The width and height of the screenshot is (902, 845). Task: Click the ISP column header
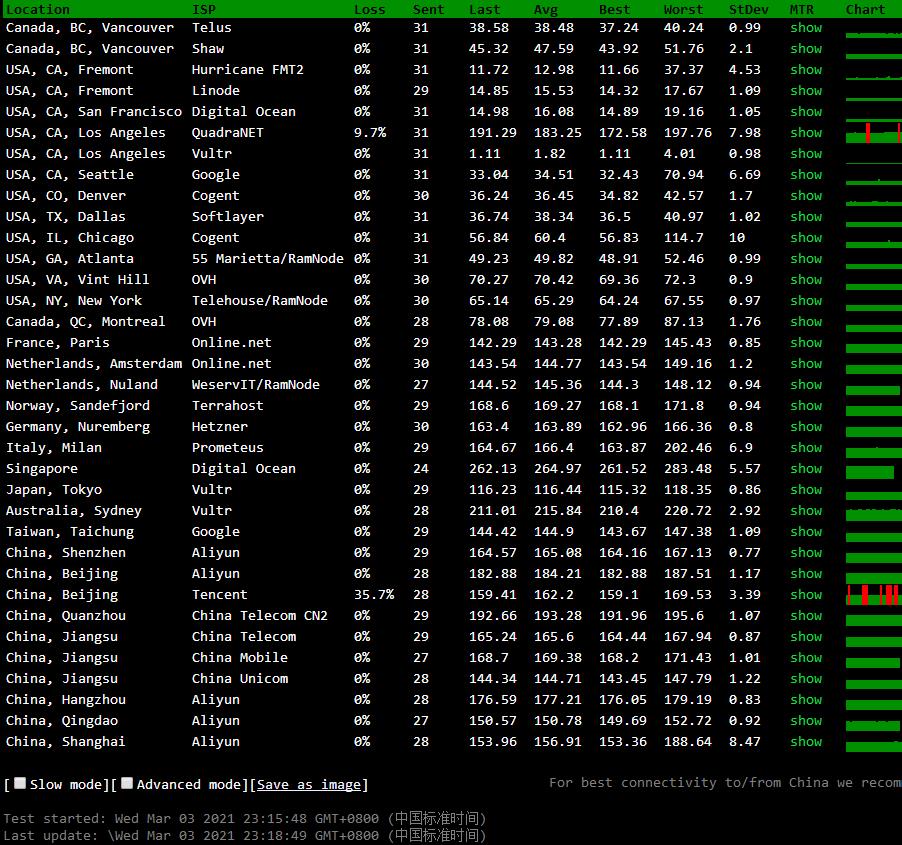(204, 9)
